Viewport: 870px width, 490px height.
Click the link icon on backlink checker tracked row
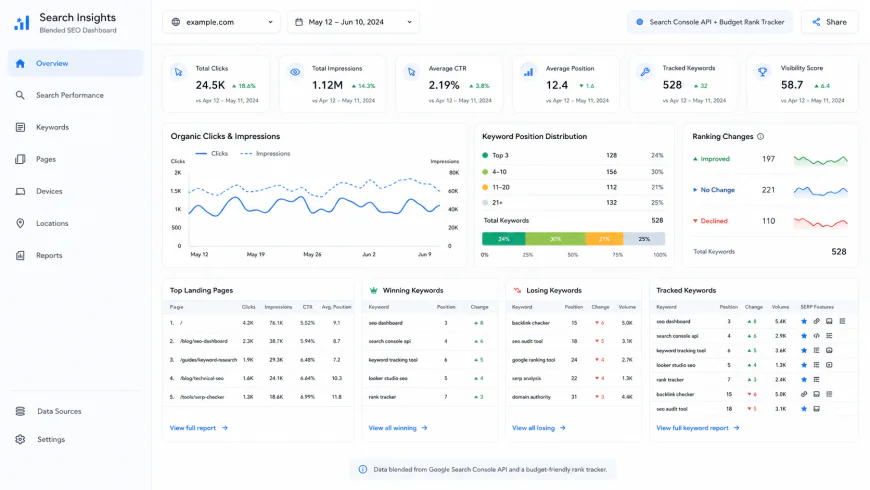(x=804, y=395)
